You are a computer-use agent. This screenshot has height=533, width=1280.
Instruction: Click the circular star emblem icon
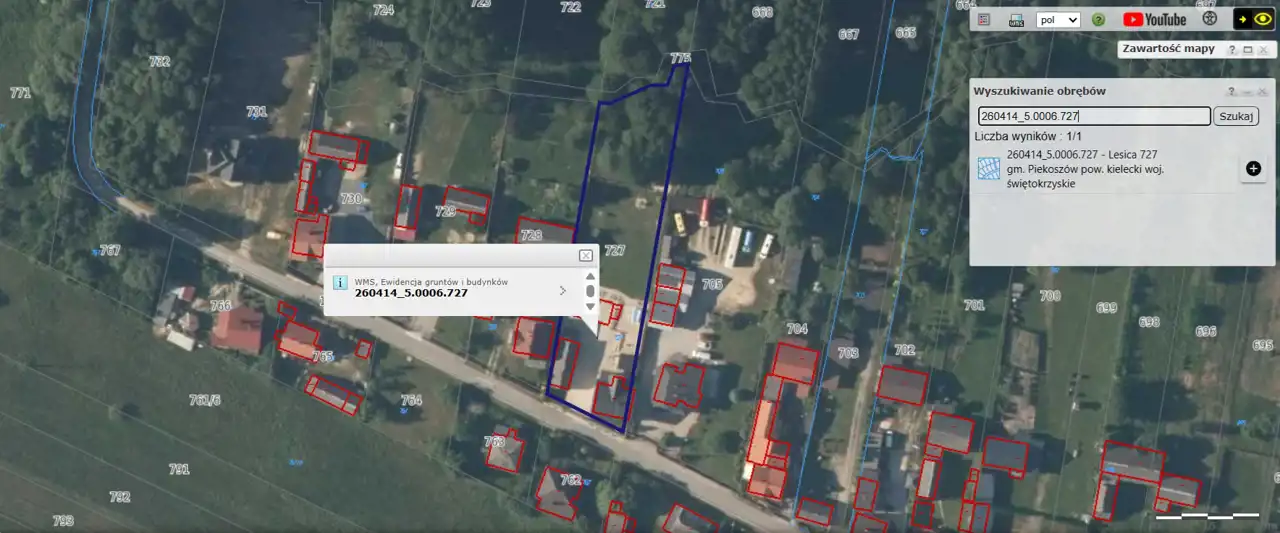[x=1210, y=19]
